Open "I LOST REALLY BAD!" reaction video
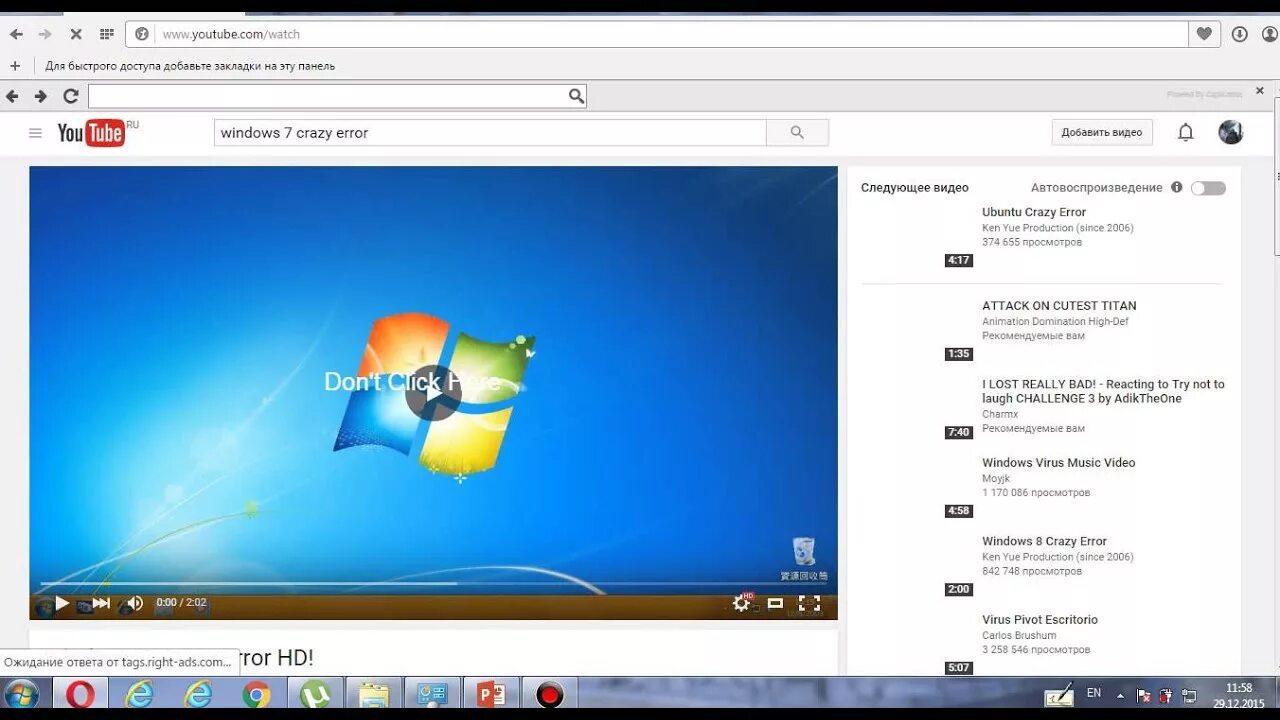 click(1103, 391)
